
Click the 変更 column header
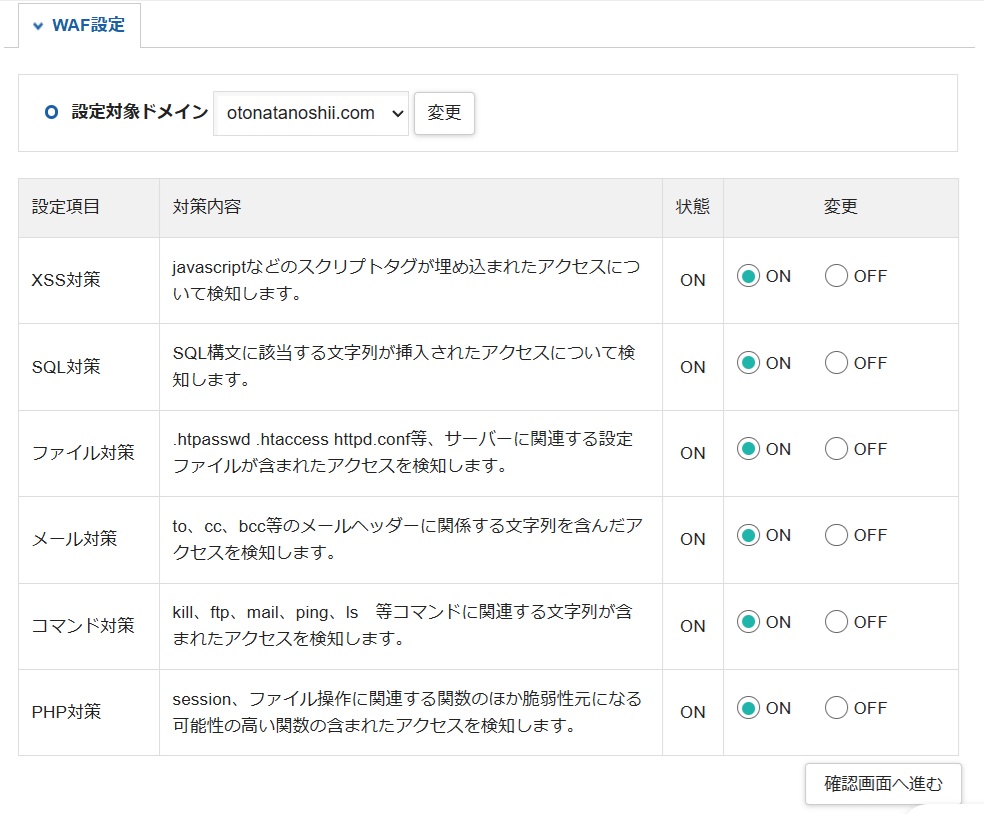(840, 207)
